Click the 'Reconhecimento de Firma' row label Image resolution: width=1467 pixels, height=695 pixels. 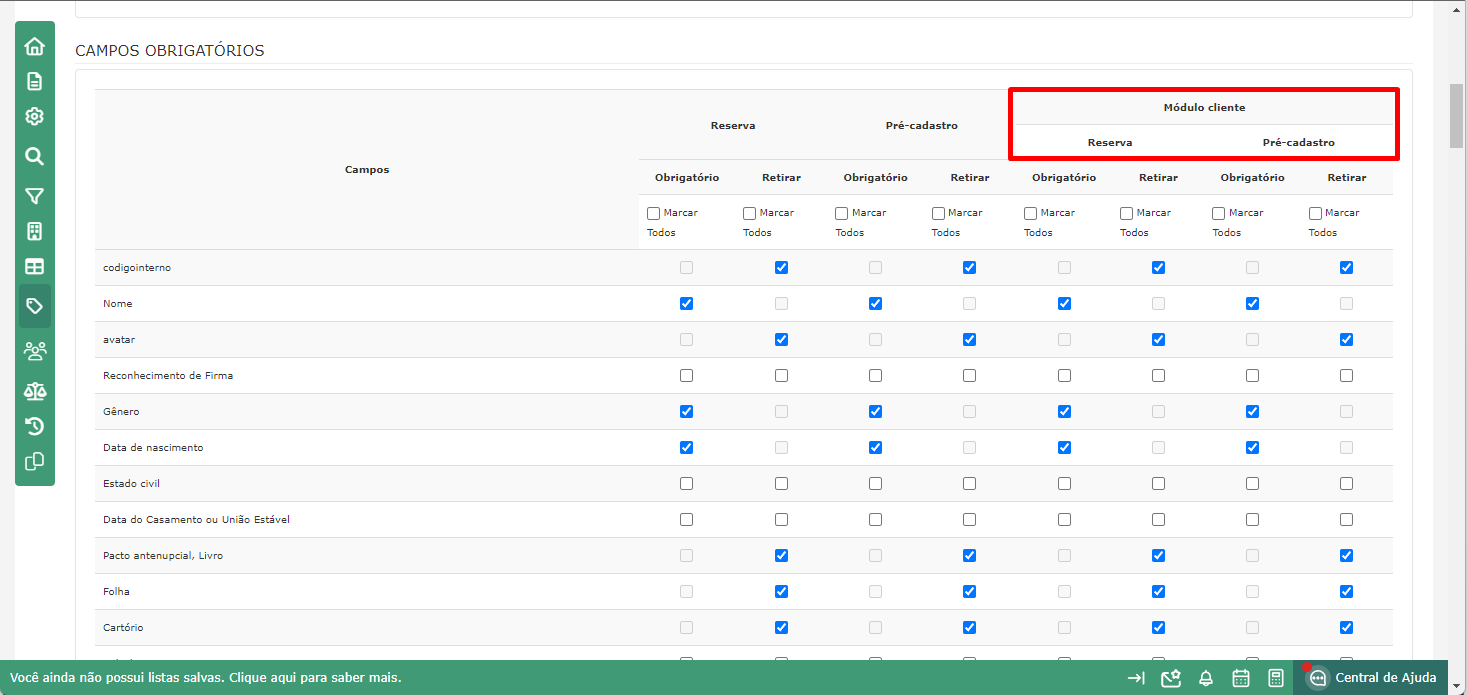click(x=168, y=376)
